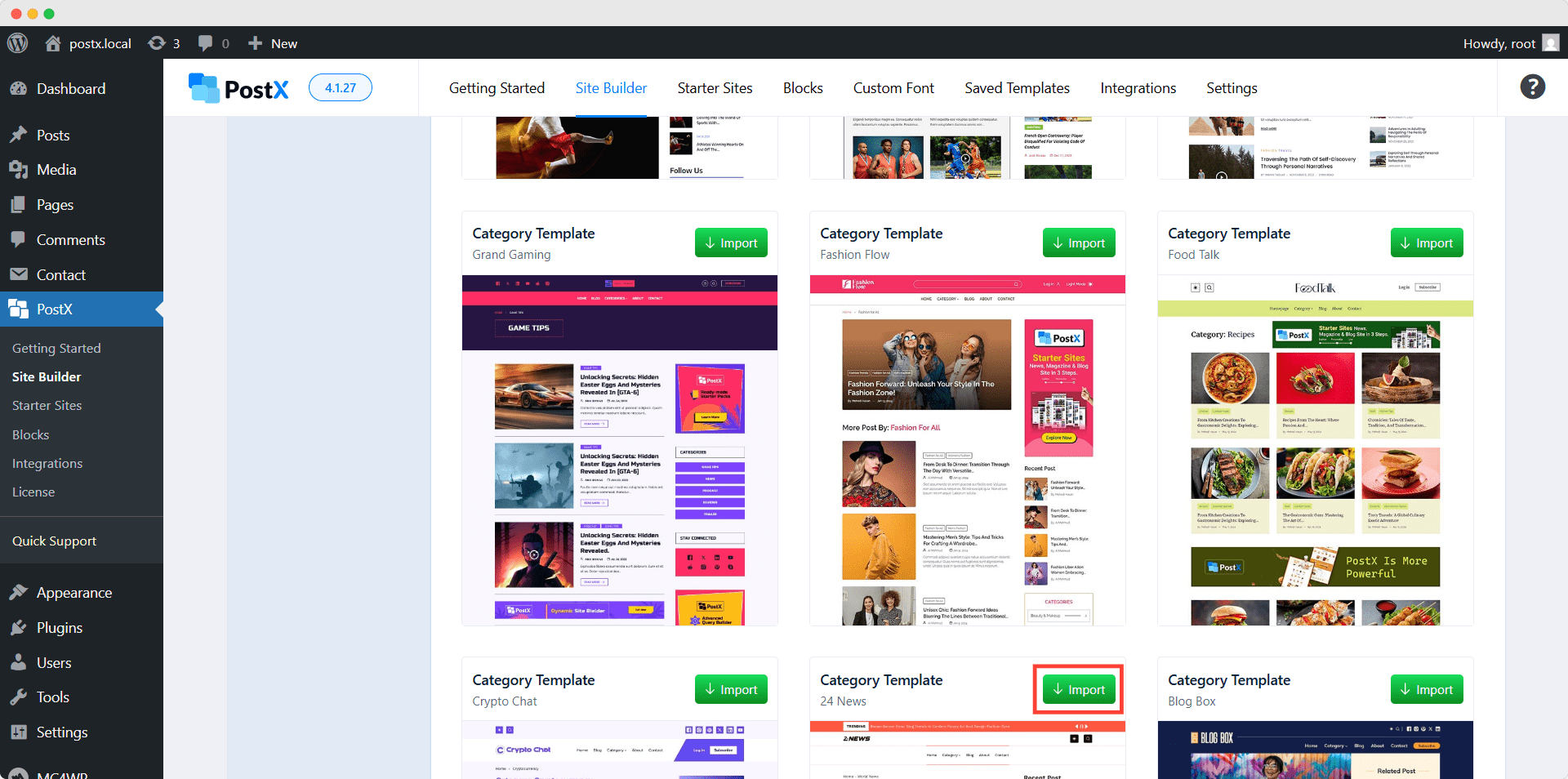The width and height of the screenshot is (1568, 779).
Task: Open WordPress Settings in sidebar
Action: point(82,732)
